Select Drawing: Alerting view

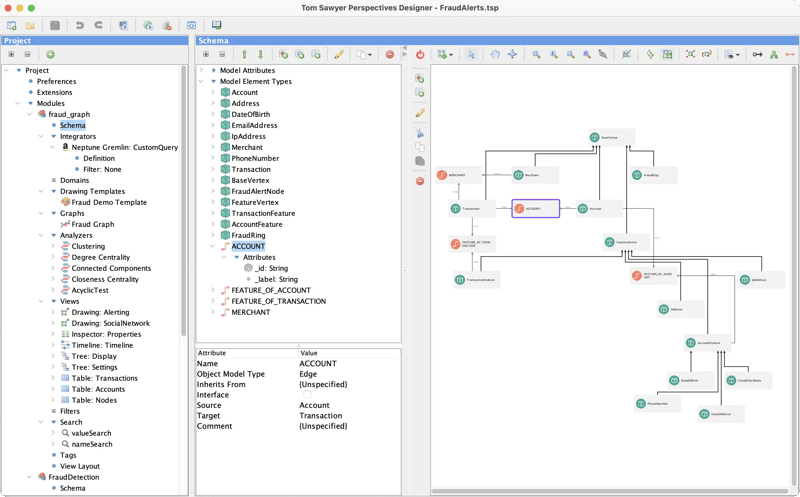pyautogui.click(x=100, y=312)
